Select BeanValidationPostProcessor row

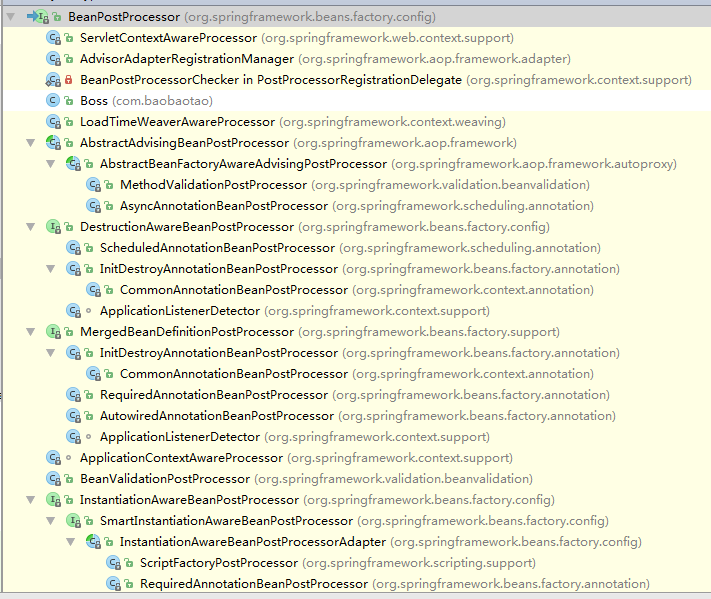tap(356, 479)
